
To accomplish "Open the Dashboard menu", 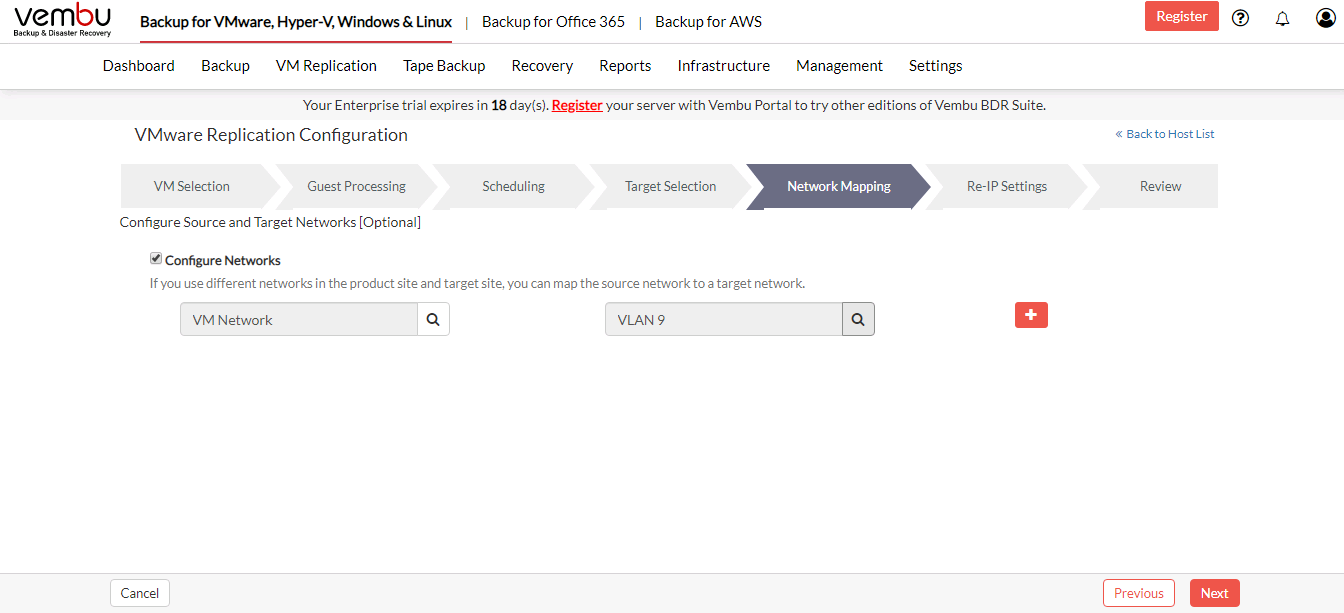I will coord(139,66).
